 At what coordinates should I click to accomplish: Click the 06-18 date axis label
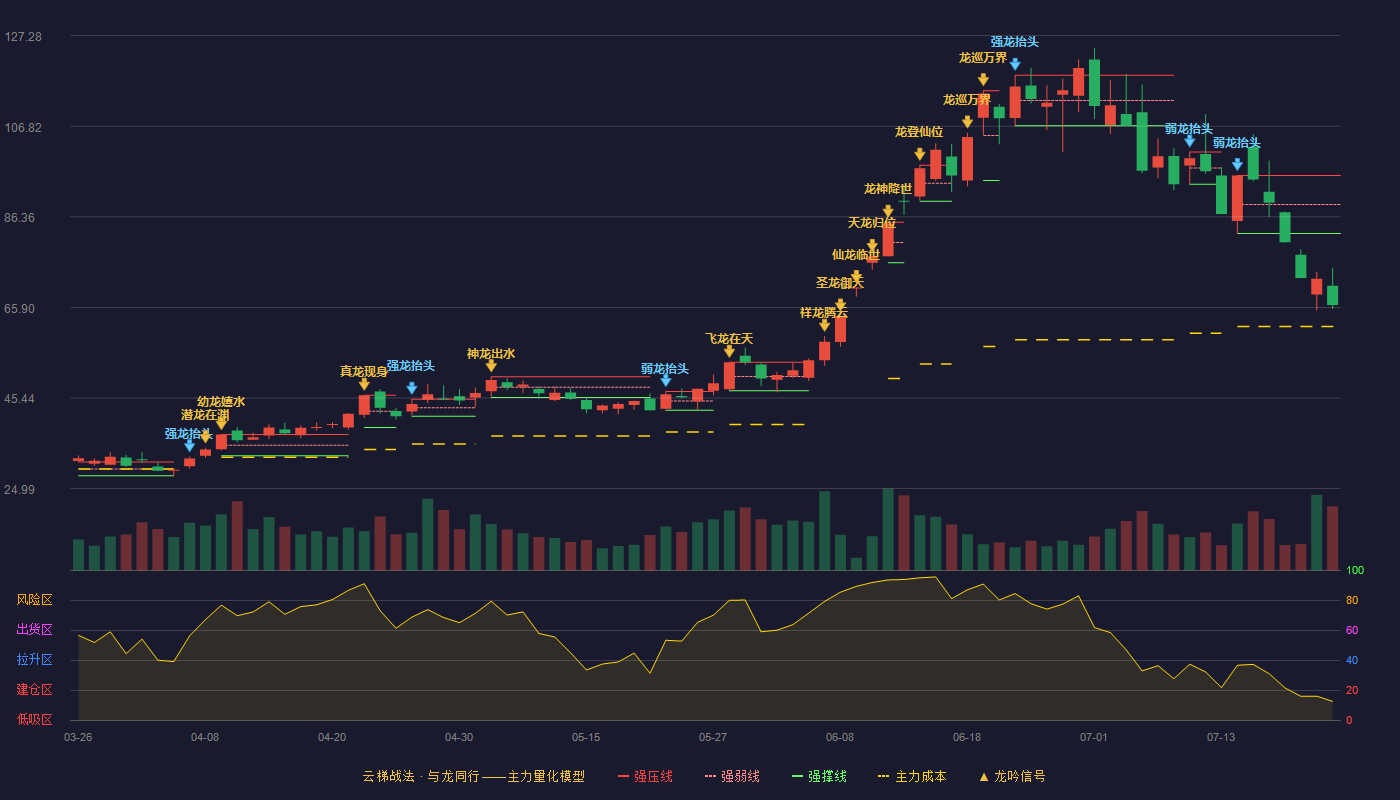pyautogui.click(x=967, y=737)
